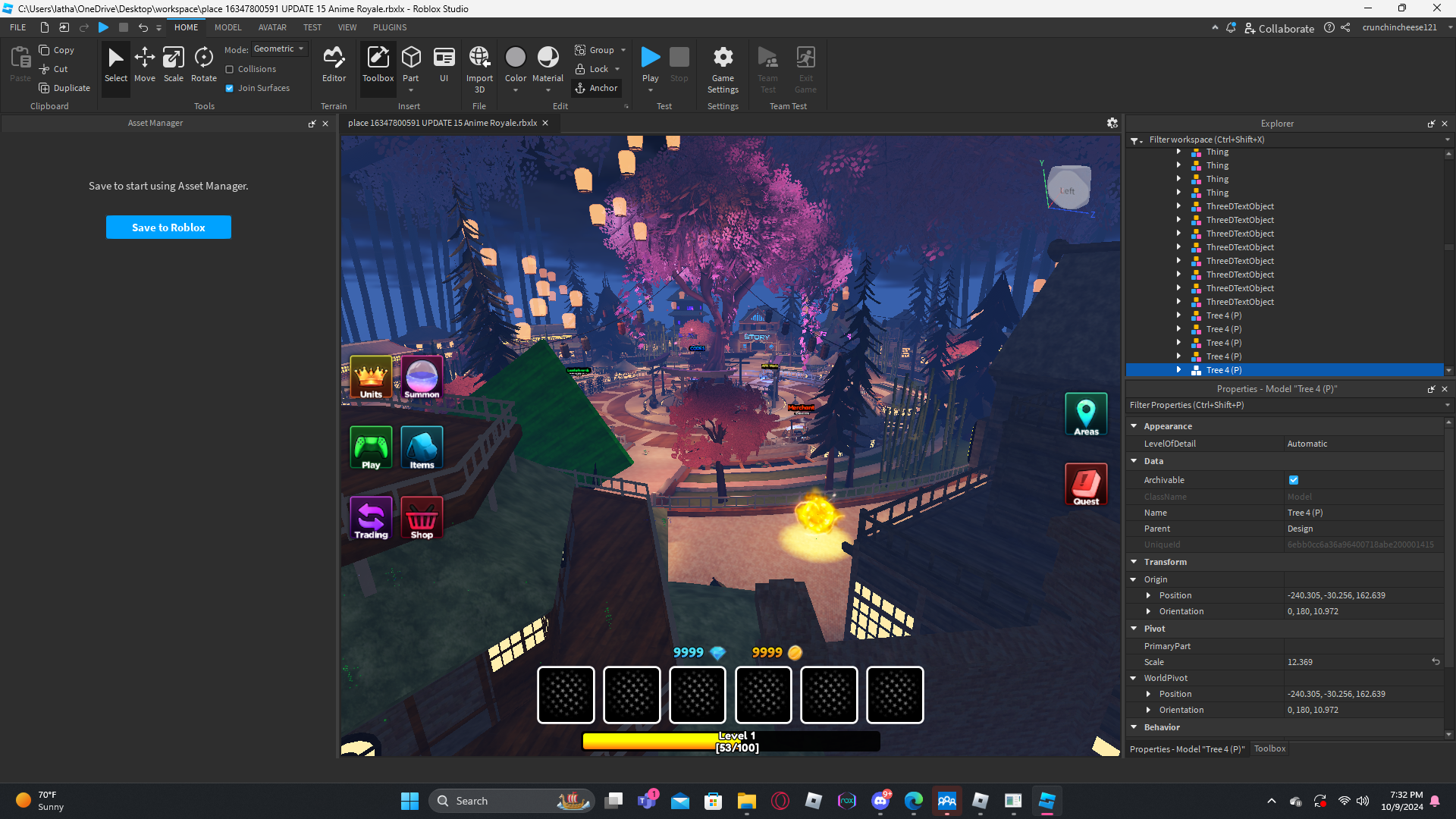Choose the Rotate tool

(203, 64)
